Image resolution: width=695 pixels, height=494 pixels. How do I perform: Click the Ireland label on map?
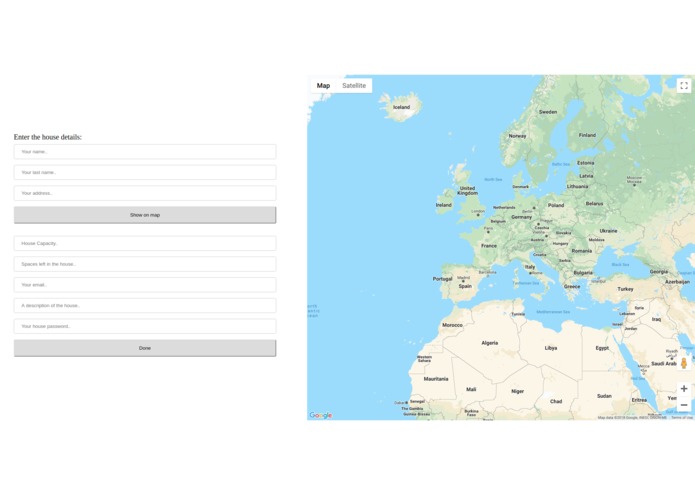tap(444, 205)
